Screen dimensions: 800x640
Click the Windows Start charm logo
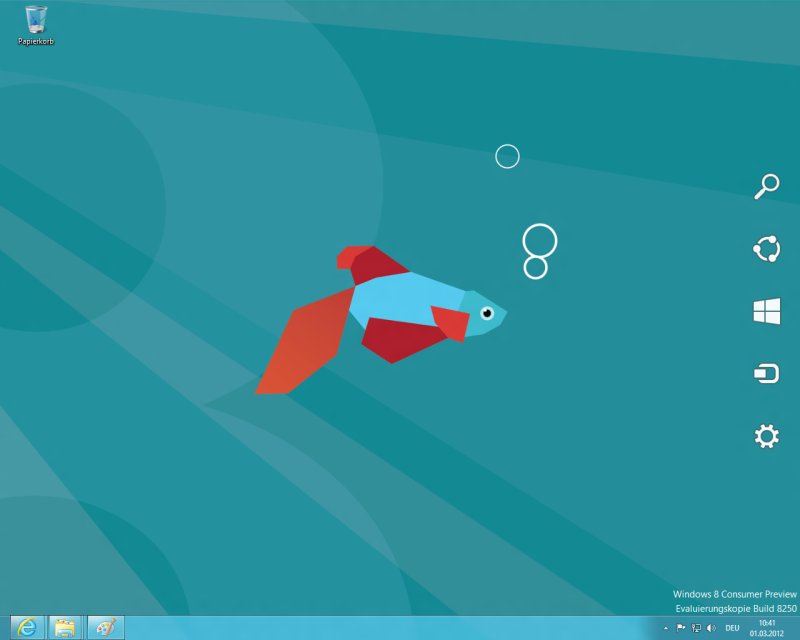pos(767,311)
